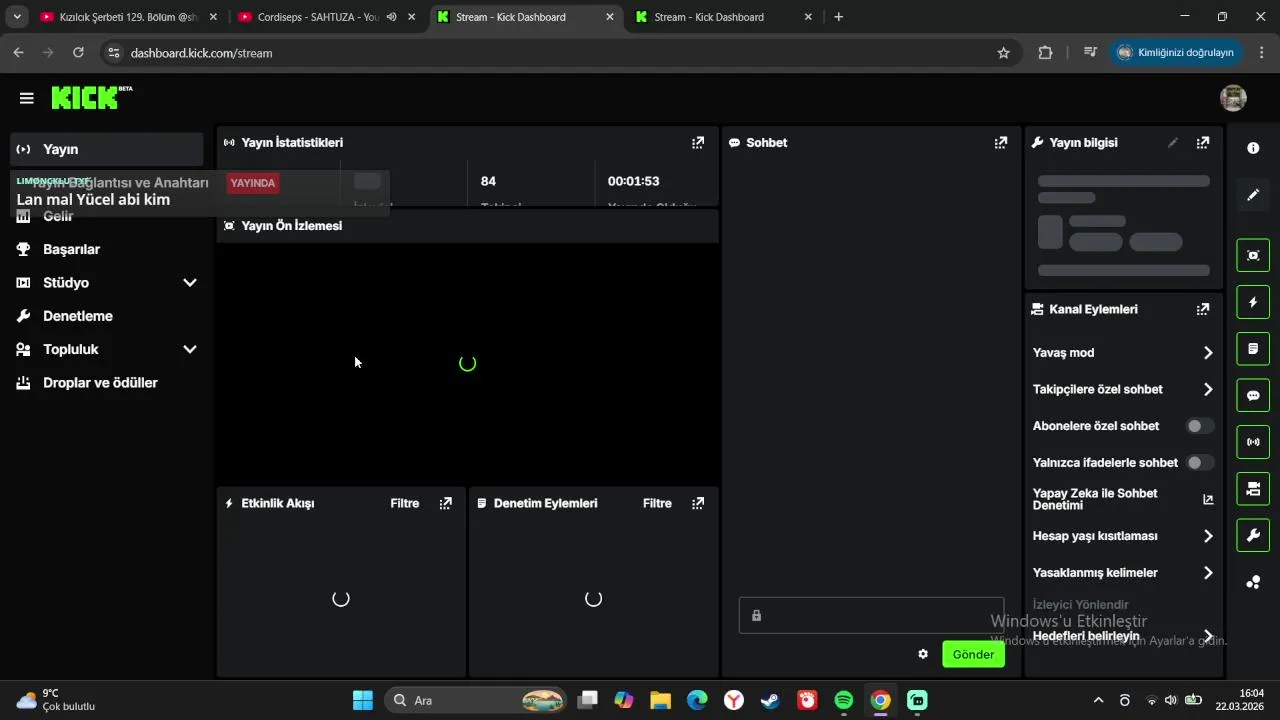Screen dimensions: 1280x720
Task: Toggle chat bubble panel icon in right sidebar
Action: [x=1253, y=395]
